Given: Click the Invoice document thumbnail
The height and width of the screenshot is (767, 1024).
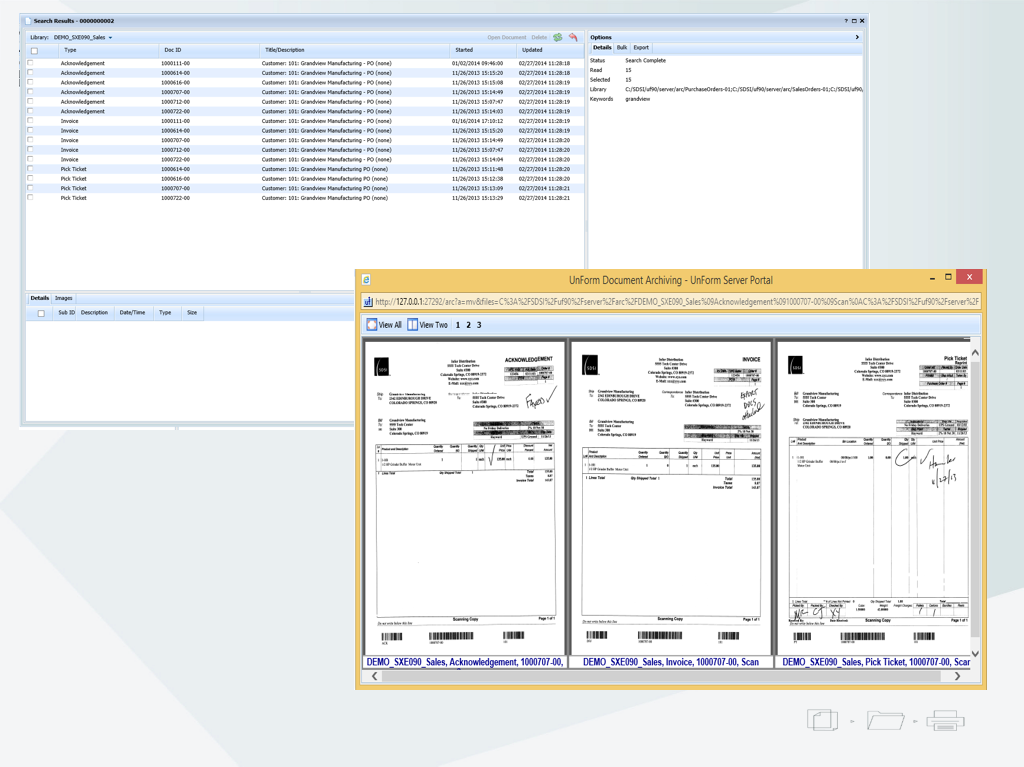Looking at the screenshot, I should click(x=671, y=496).
